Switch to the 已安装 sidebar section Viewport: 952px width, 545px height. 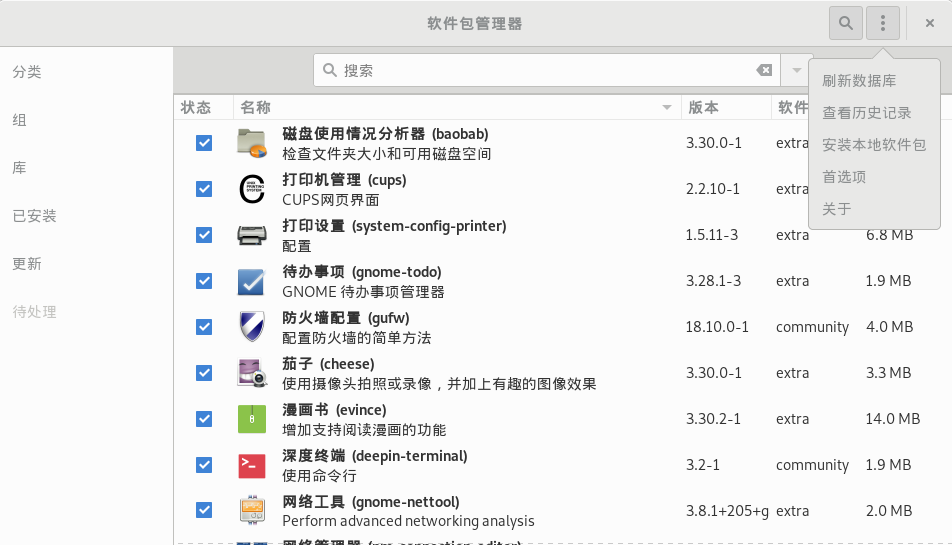34,216
